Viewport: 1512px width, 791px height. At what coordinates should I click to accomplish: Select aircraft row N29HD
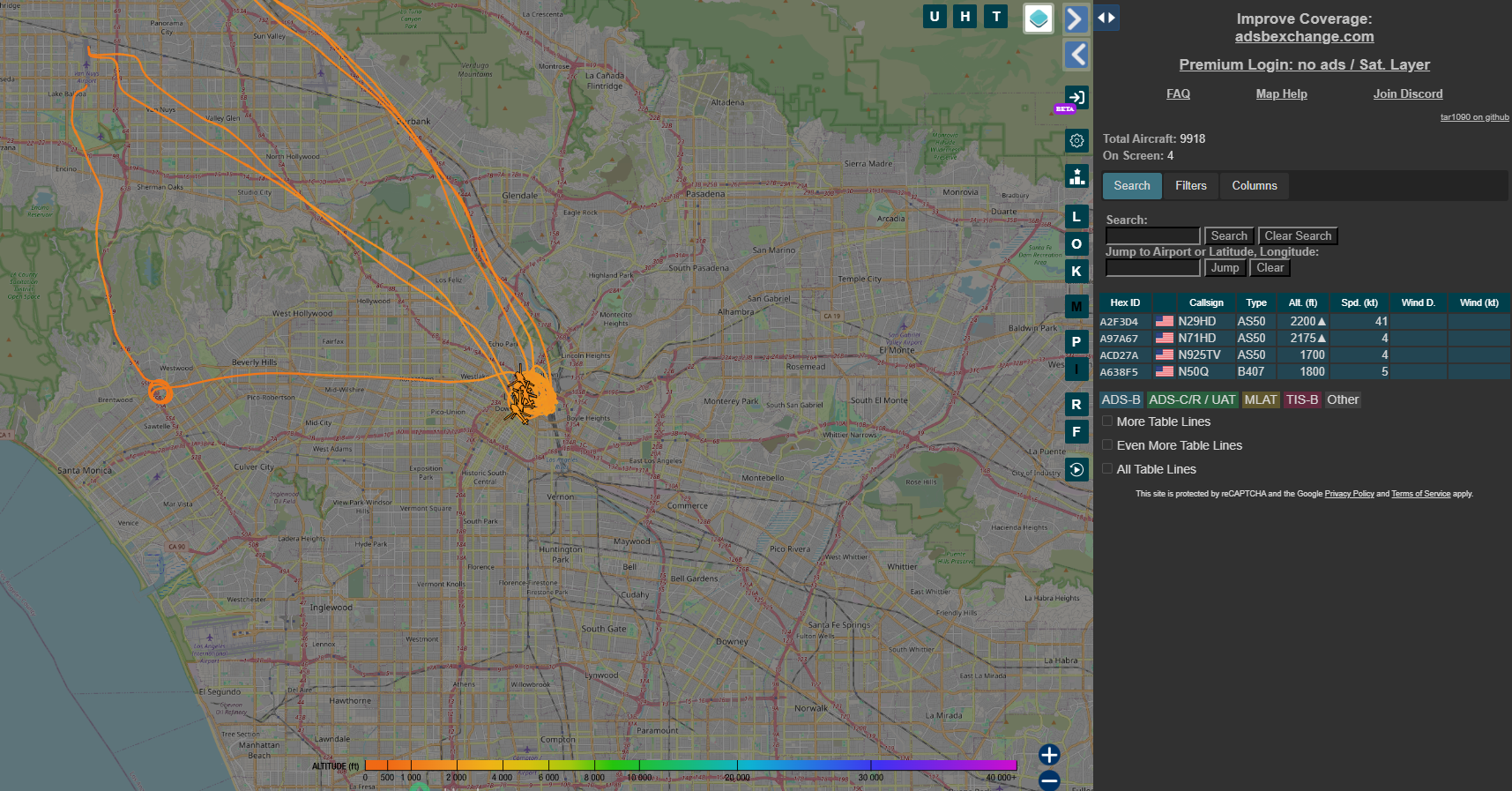coord(1305,322)
